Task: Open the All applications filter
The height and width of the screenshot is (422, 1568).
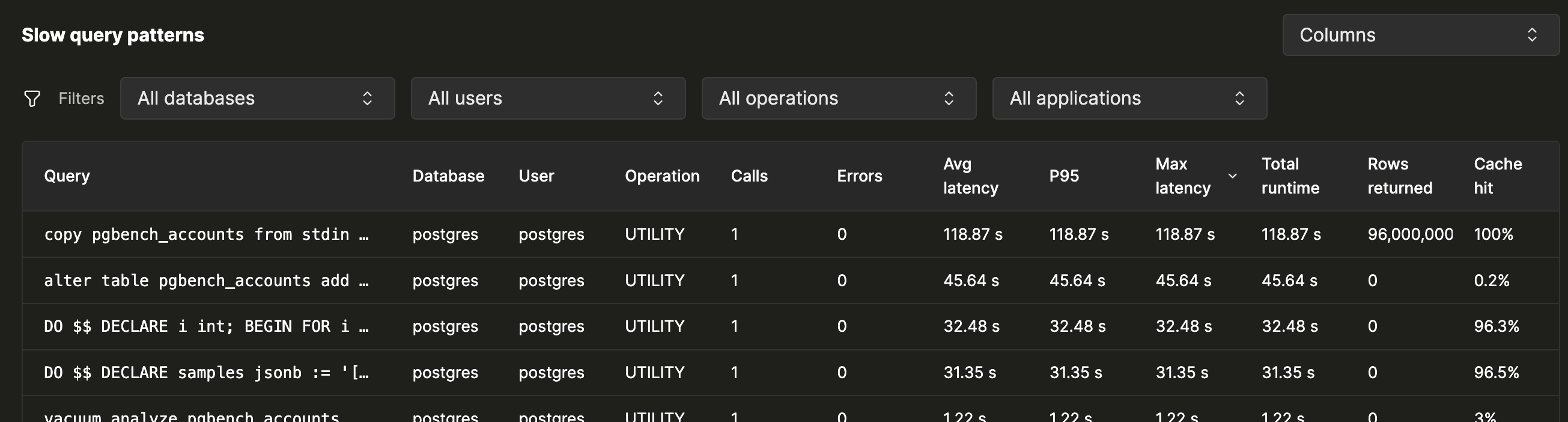Action: tap(1129, 99)
